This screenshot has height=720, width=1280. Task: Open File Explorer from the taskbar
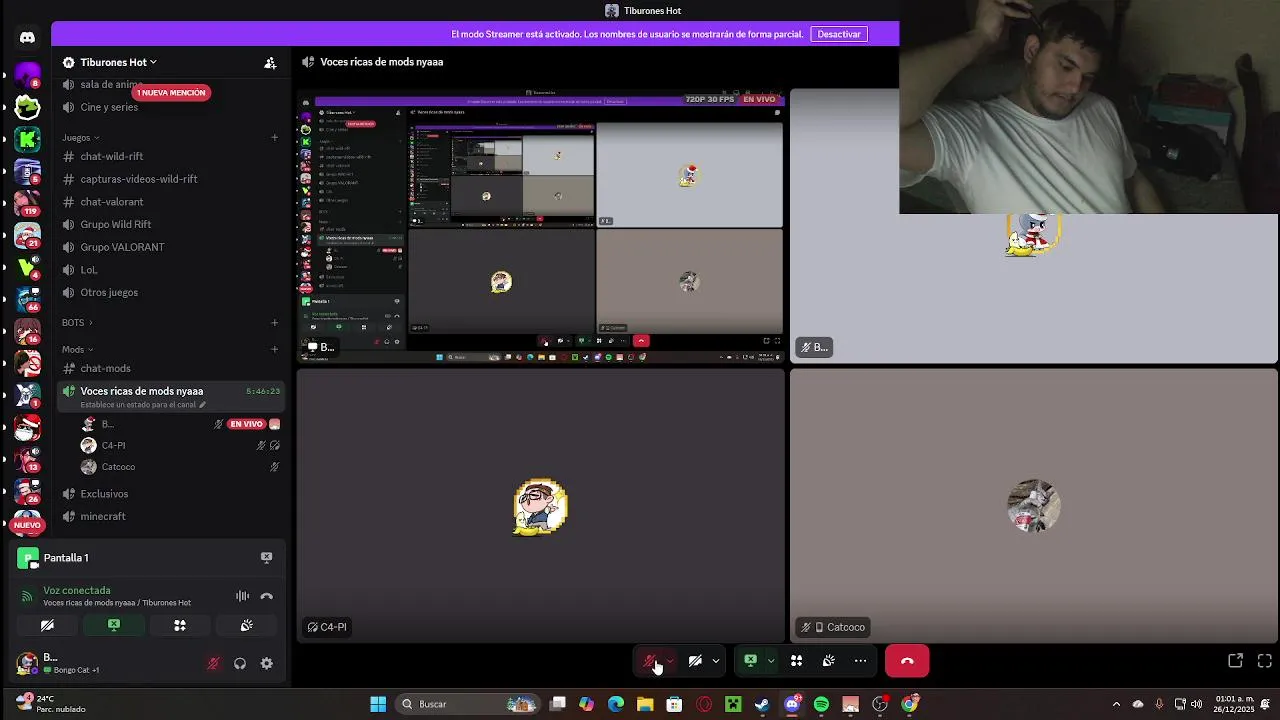[645, 704]
